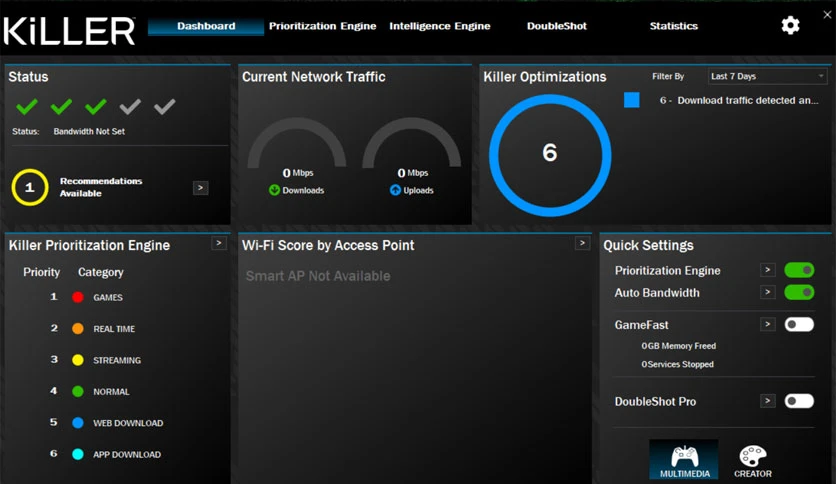Click the blue optimizations ring showing 6

pyautogui.click(x=550, y=155)
